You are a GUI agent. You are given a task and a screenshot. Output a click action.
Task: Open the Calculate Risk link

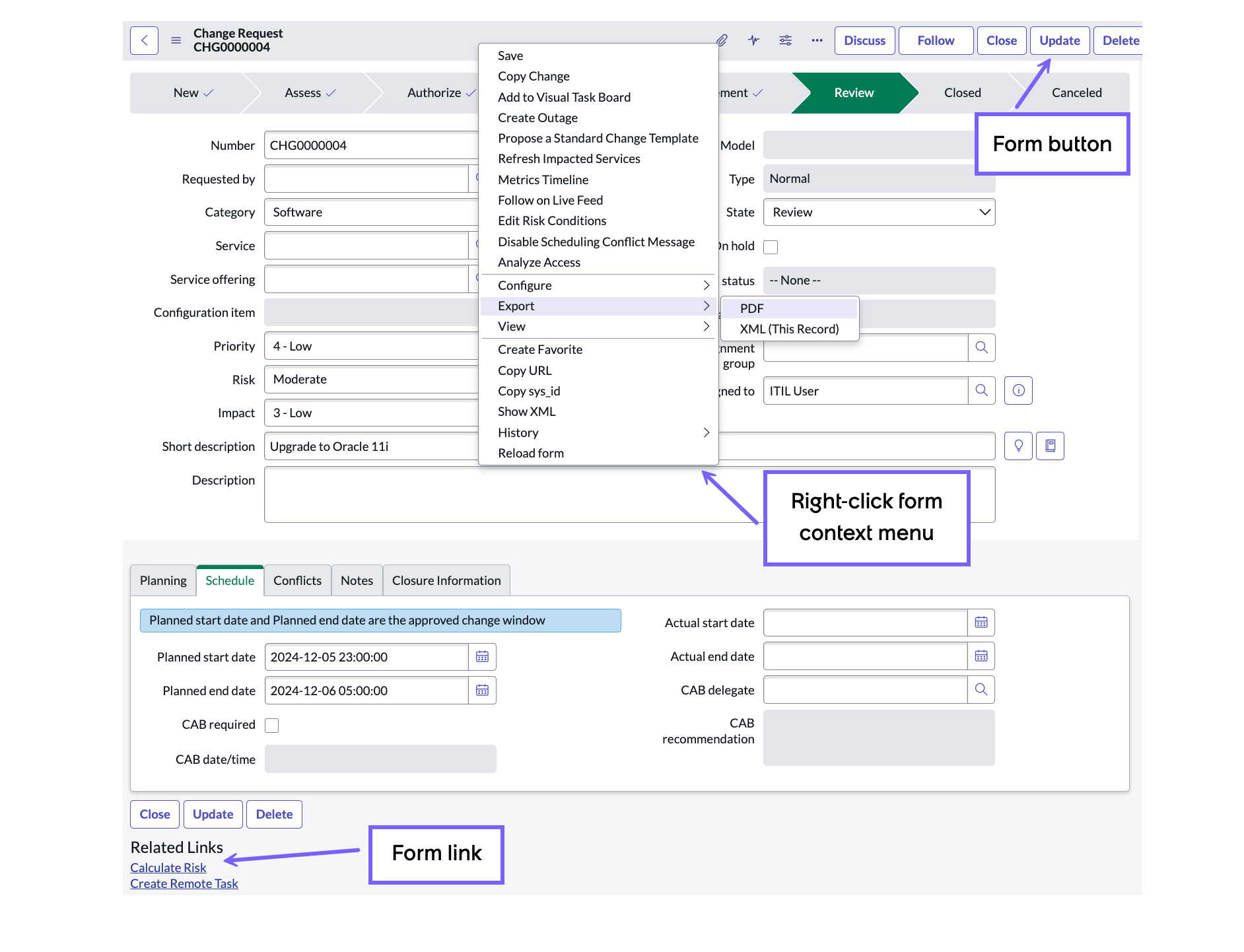tap(168, 867)
